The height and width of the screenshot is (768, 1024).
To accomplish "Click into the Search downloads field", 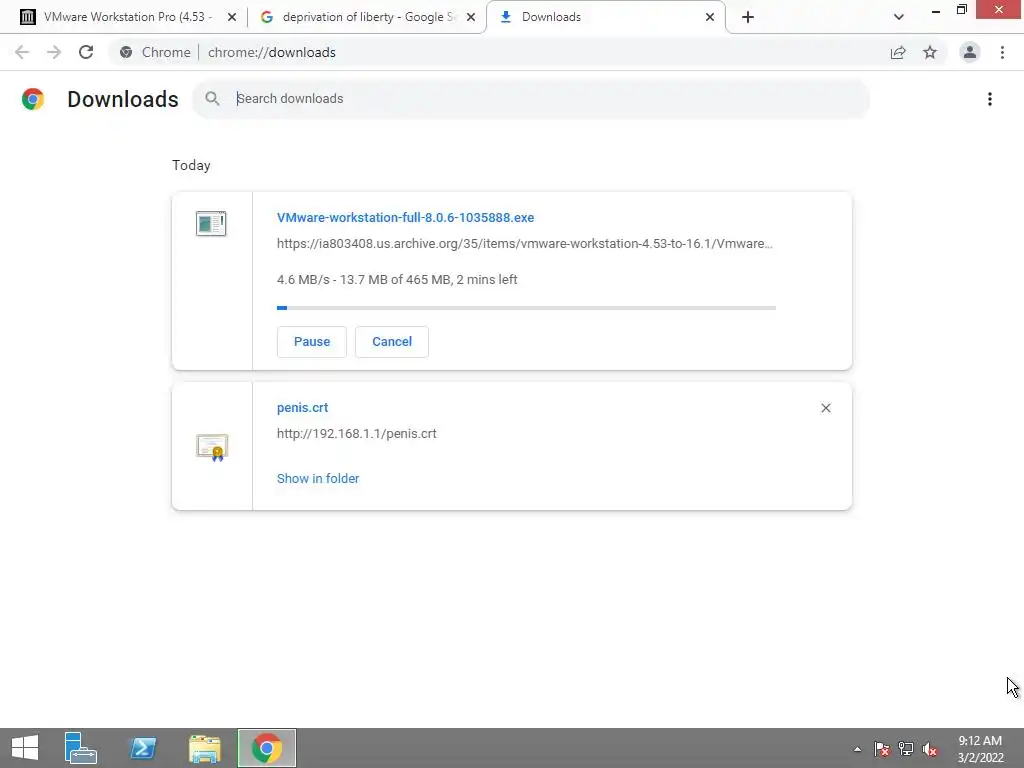I will coord(530,99).
